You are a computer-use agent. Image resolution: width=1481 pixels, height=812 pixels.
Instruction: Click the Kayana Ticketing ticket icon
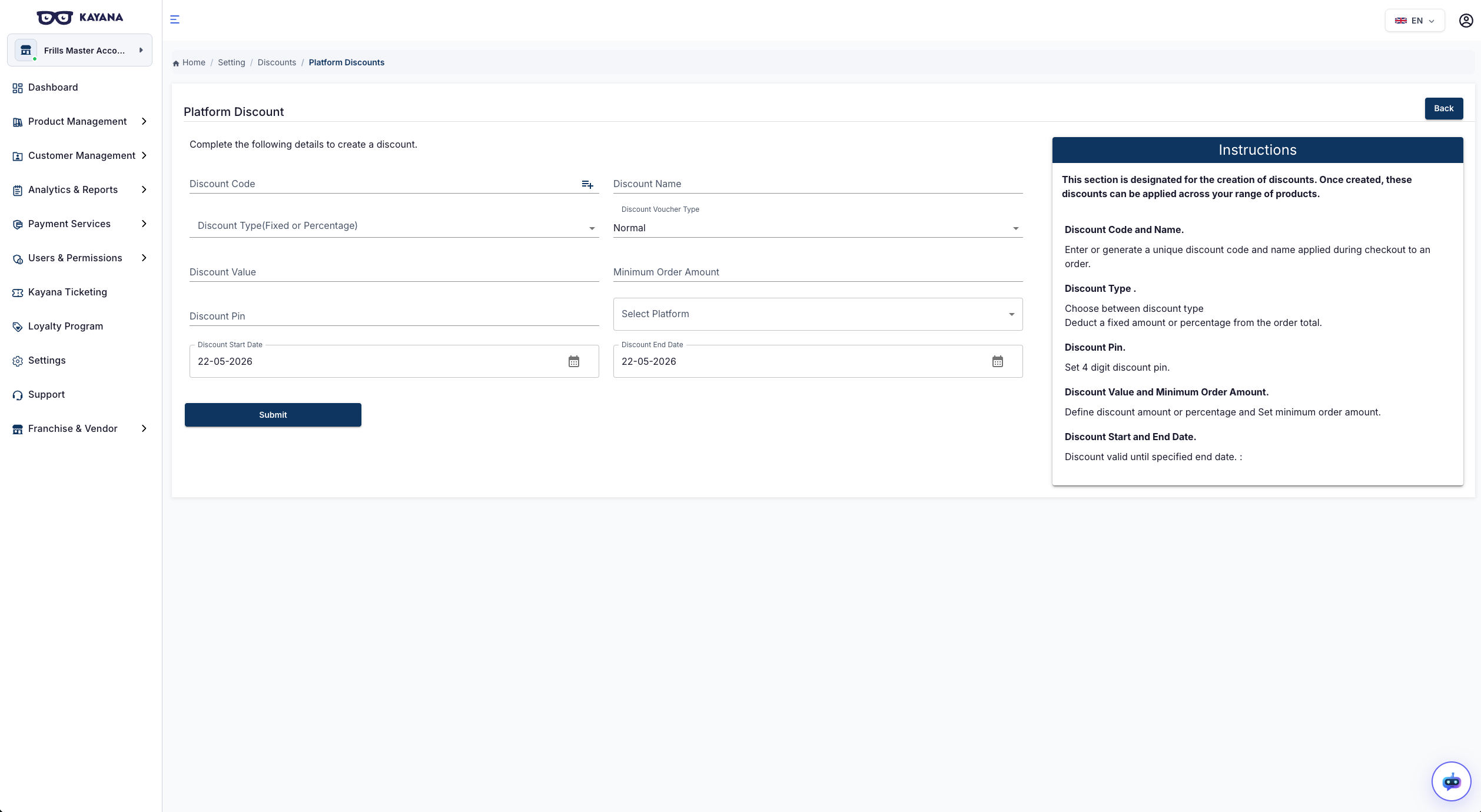[18, 292]
